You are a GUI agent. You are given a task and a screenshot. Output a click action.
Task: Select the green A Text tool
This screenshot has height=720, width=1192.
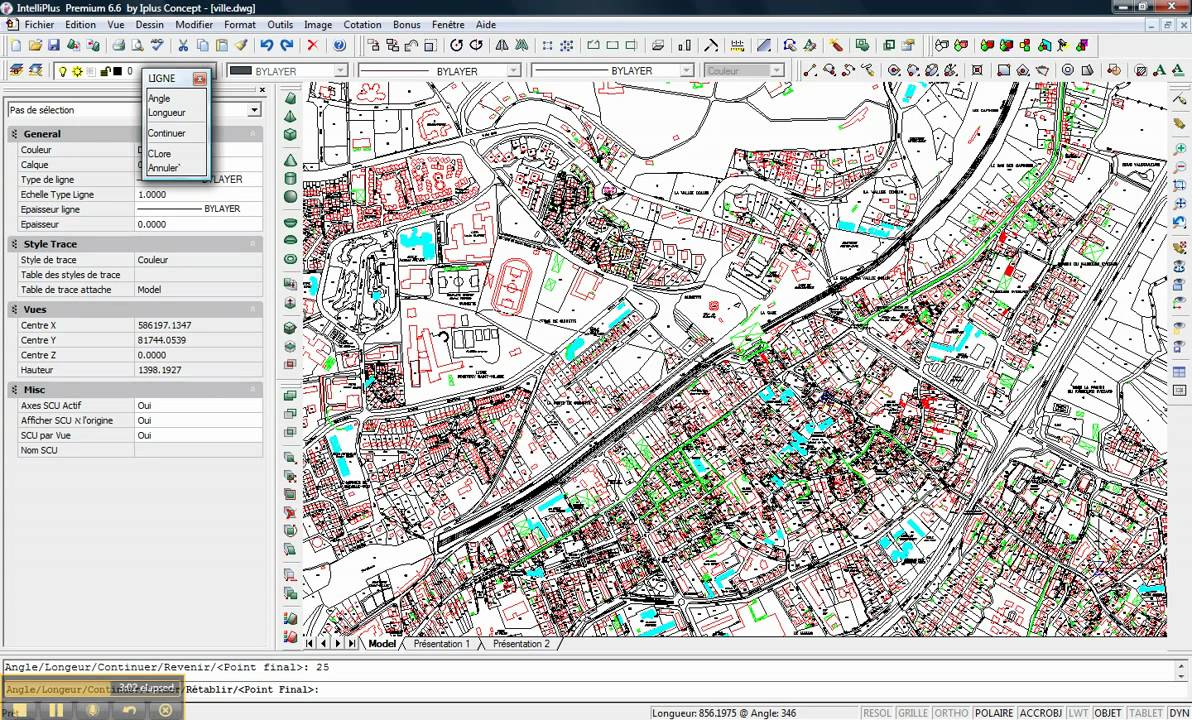coord(1159,71)
